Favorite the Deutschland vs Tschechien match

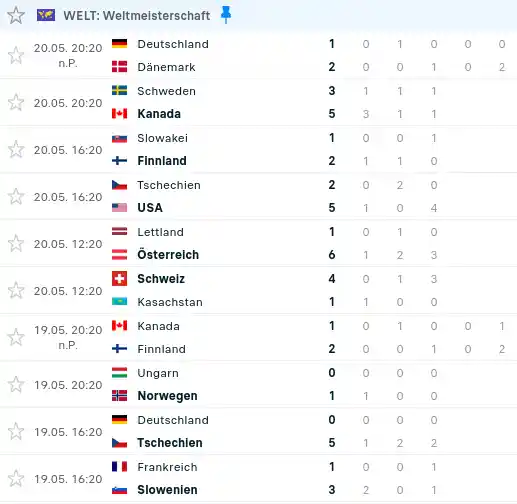coord(16,431)
